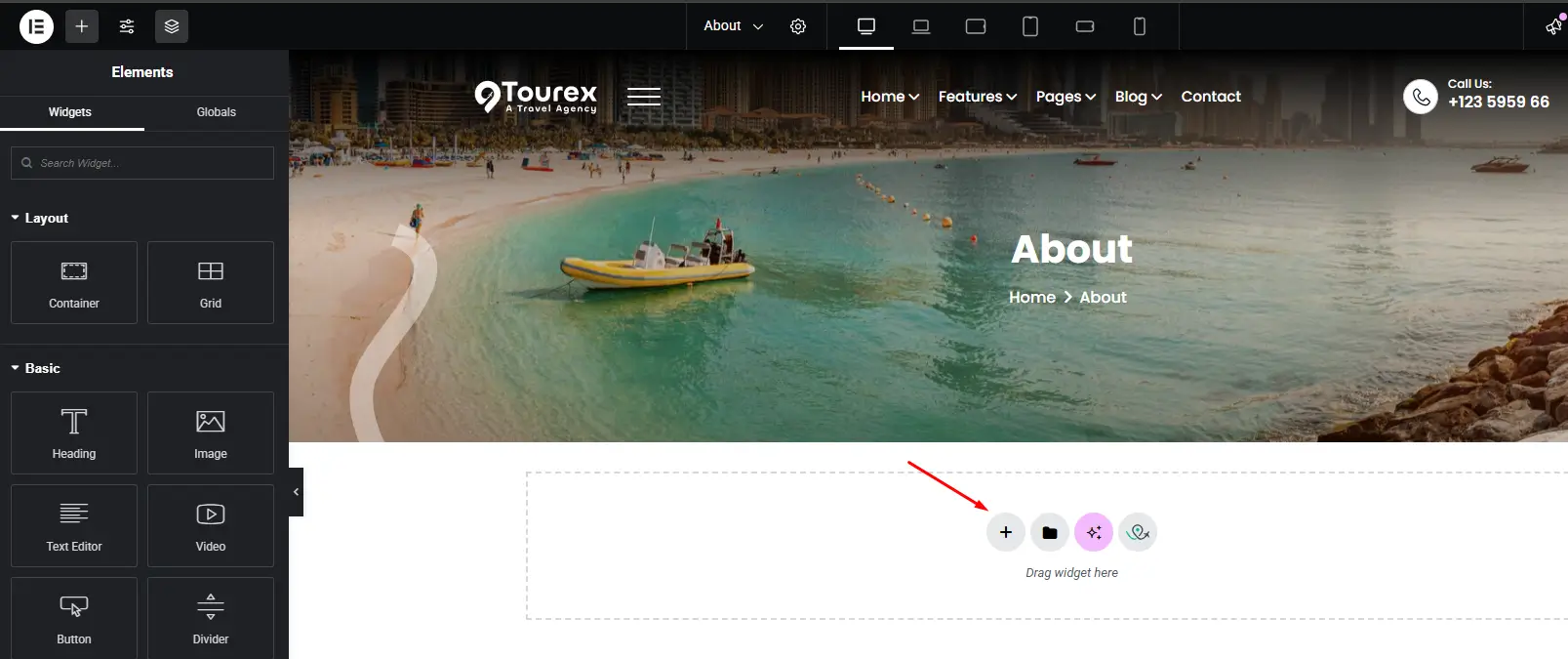
Task: Click the Home breadcrumb link
Action: tap(1032, 297)
